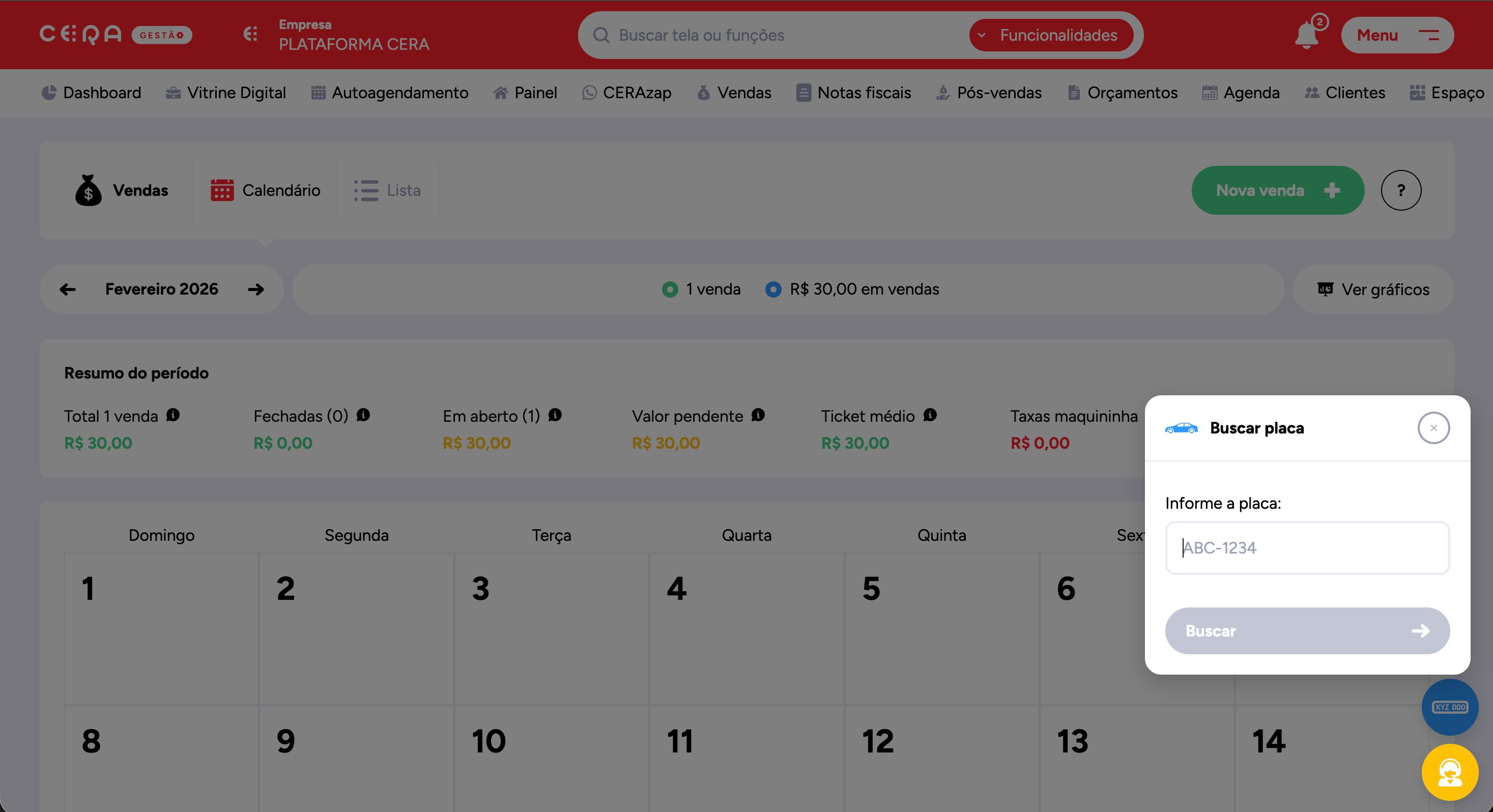The height and width of the screenshot is (812, 1493).
Task: Select the Calendário view tab
Action: click(266, 190)
